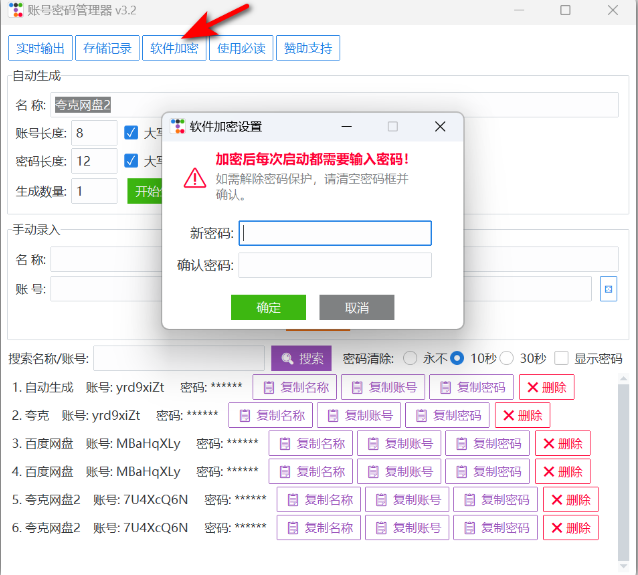Viewport: 638px width, 575px height.
Task: Cancel the encryption dialog with 取消
Action: click(357, 307)
